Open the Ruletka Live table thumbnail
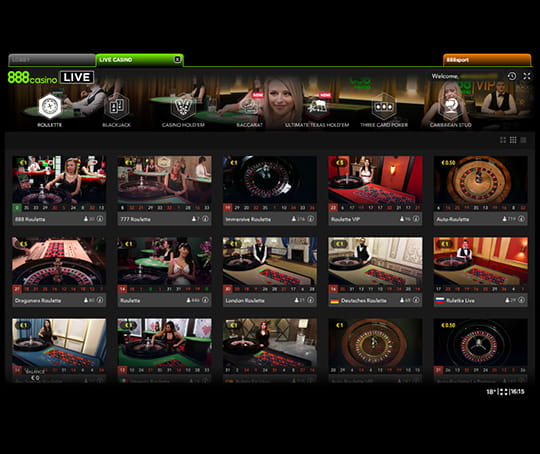This screenshot has height=454, width=540. pyautogui.click(x=481, y=261)
